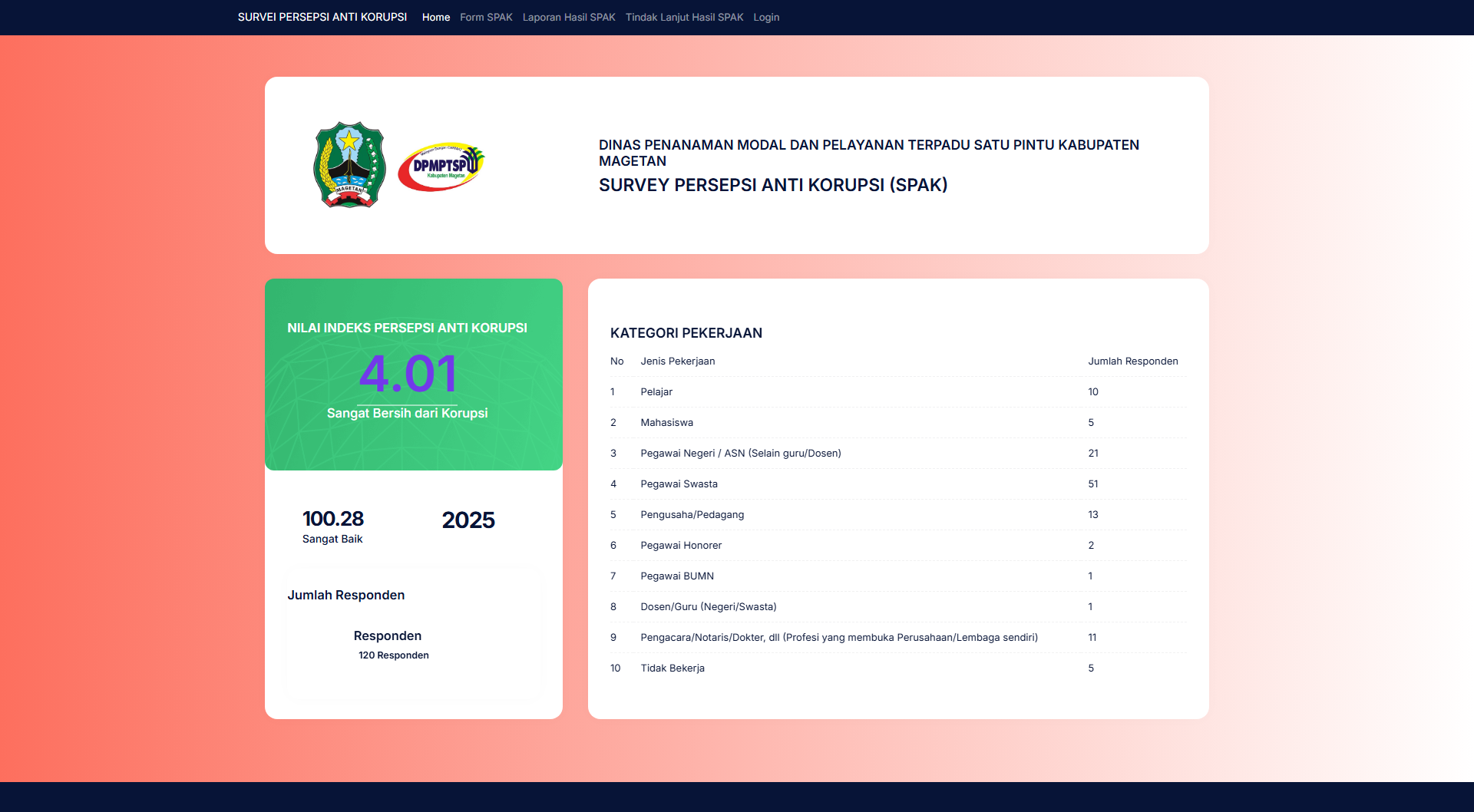The width and height of the screenshot is (1474, 812).
Task: Open Tindak Lanjut Hasil SPAK
Action: 684,17
